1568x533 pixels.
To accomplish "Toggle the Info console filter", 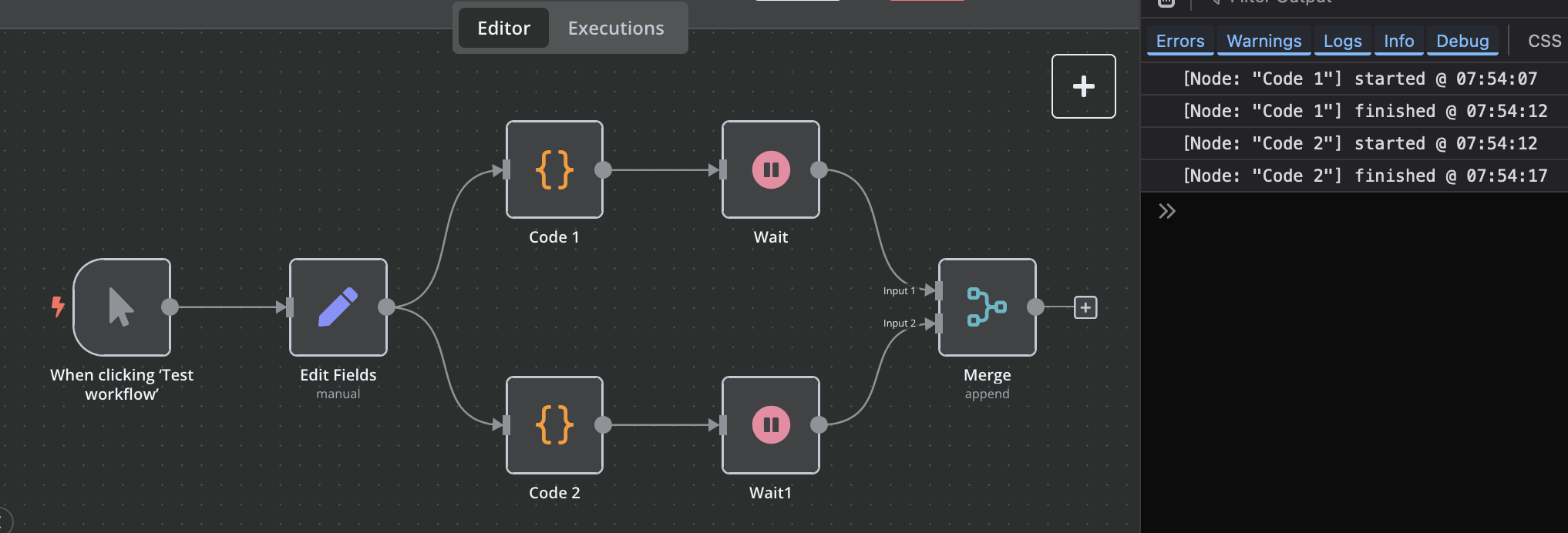I will coord(1398,41).
